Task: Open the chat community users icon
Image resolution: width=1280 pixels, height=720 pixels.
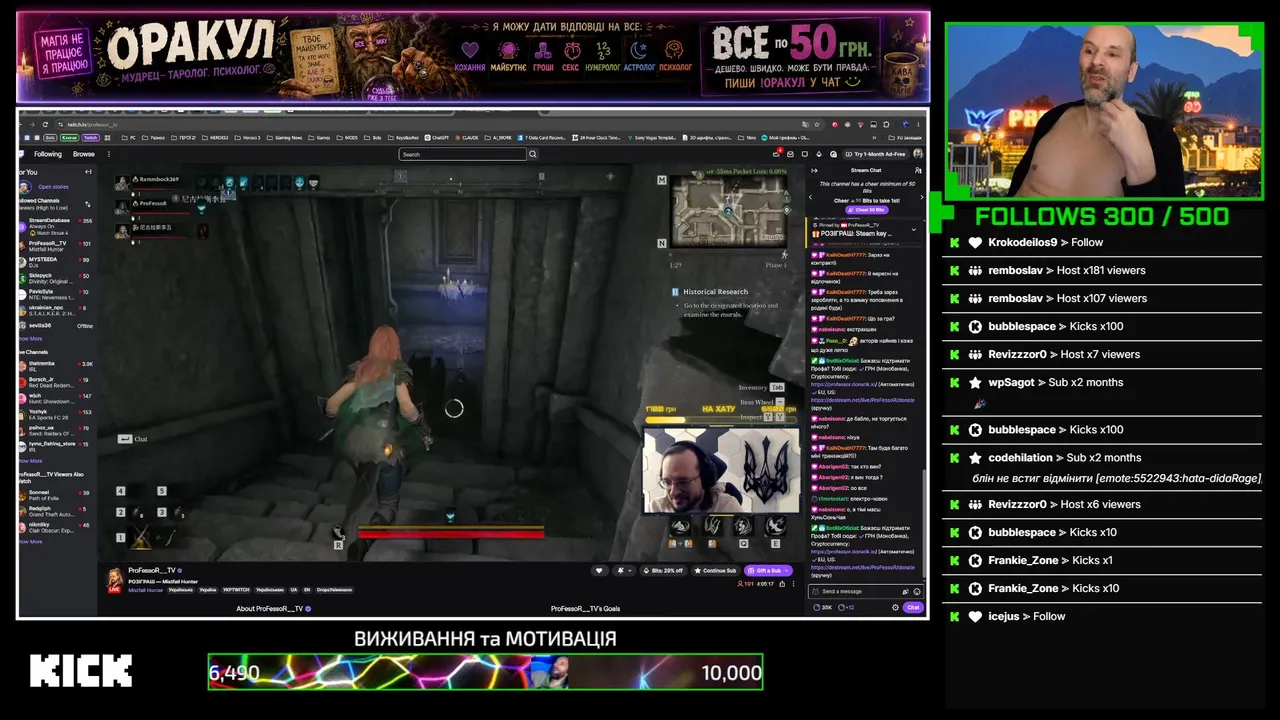Action: click(918, 170)
